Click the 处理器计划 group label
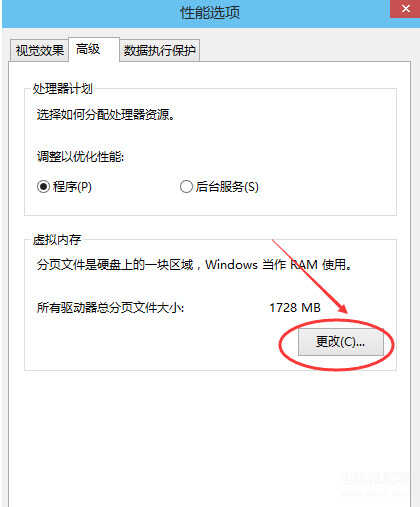Image resolution: width=420 pixels, height=507 pixels. click(x=62, y=89)
